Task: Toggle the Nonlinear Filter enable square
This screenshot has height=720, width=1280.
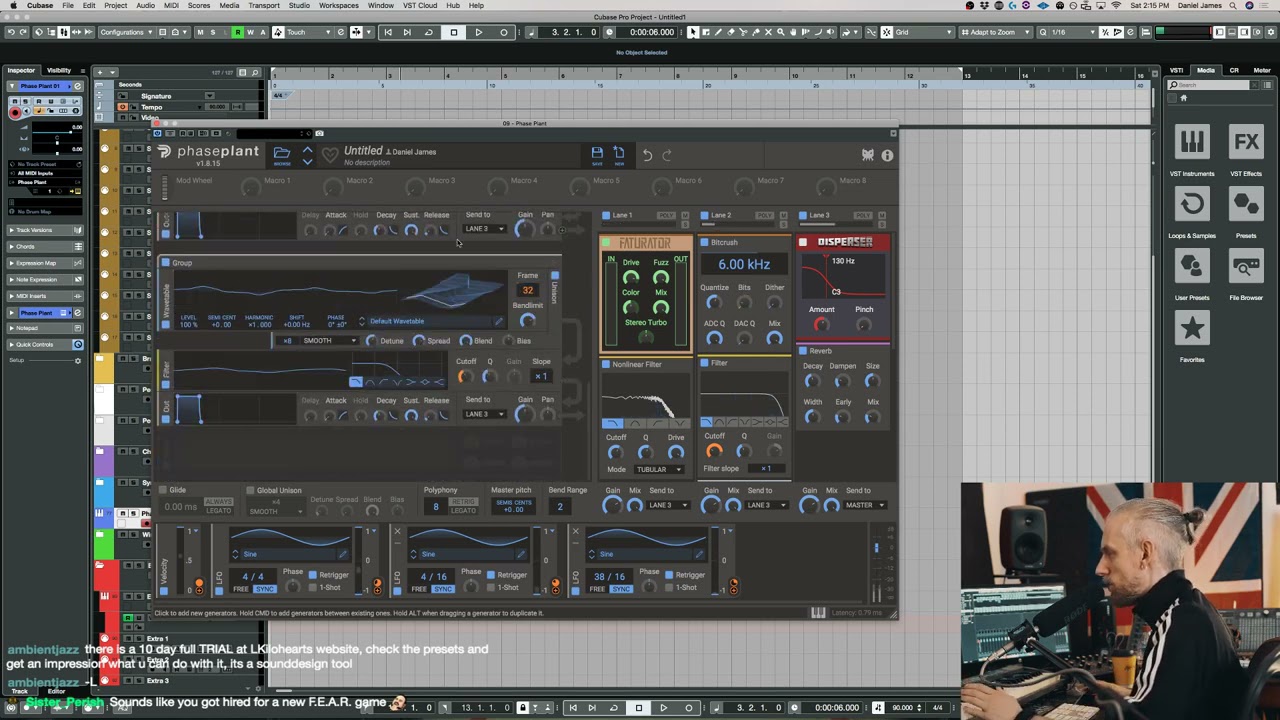Action: [x=606, y=364]
